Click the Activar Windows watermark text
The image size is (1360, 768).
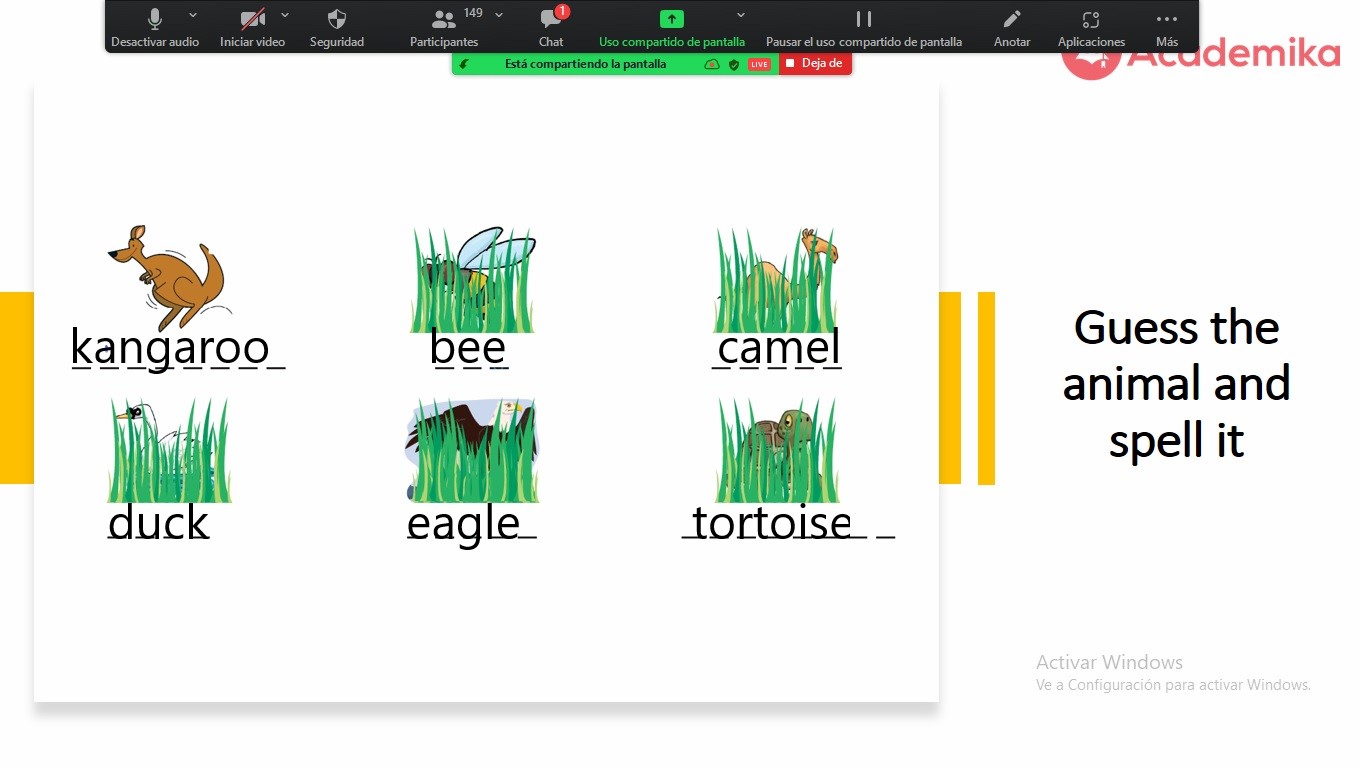pyautogui.click(x=1109, y=662)
